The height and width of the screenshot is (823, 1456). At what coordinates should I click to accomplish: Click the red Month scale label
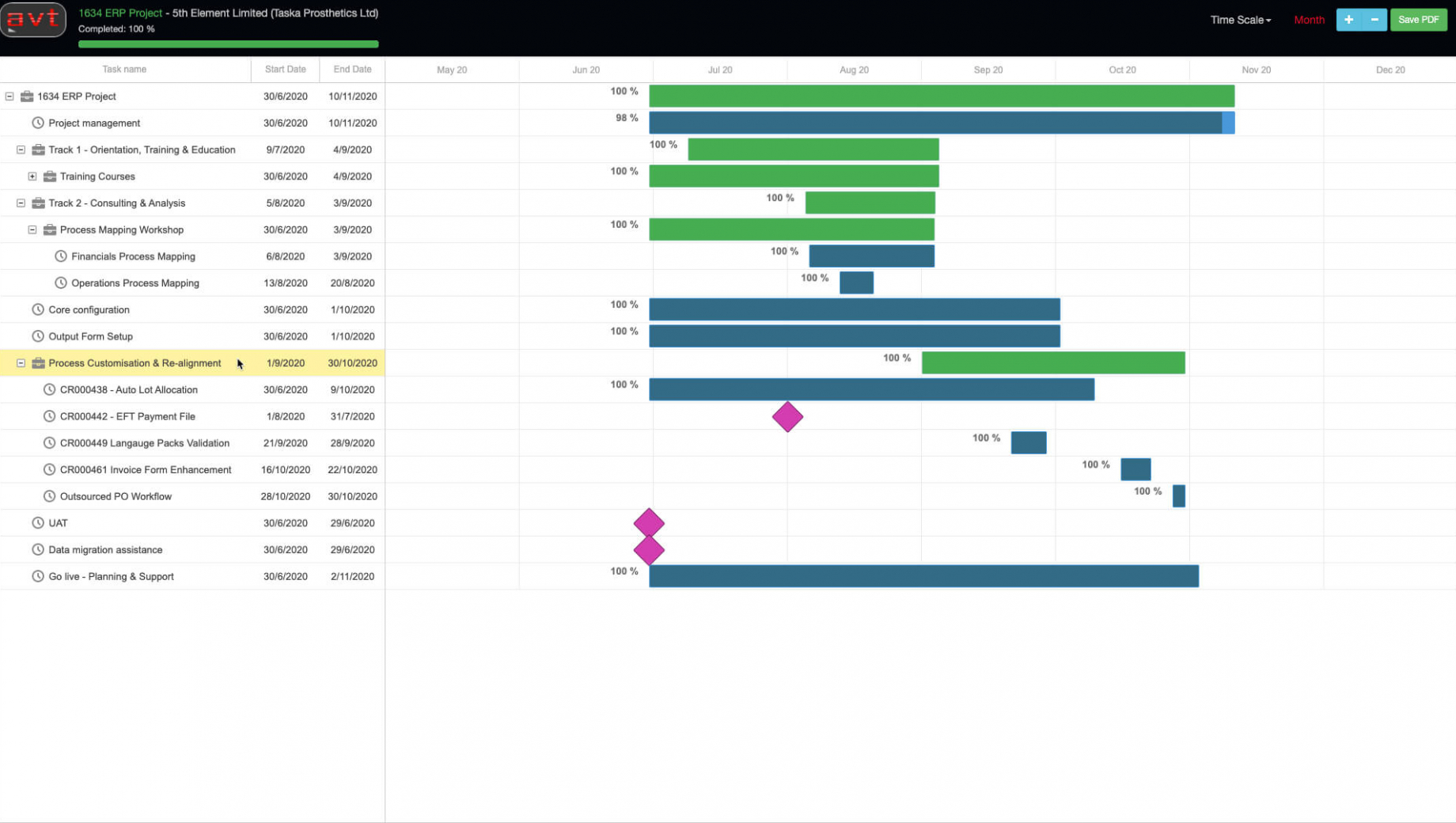click(x=1309, y=20)
